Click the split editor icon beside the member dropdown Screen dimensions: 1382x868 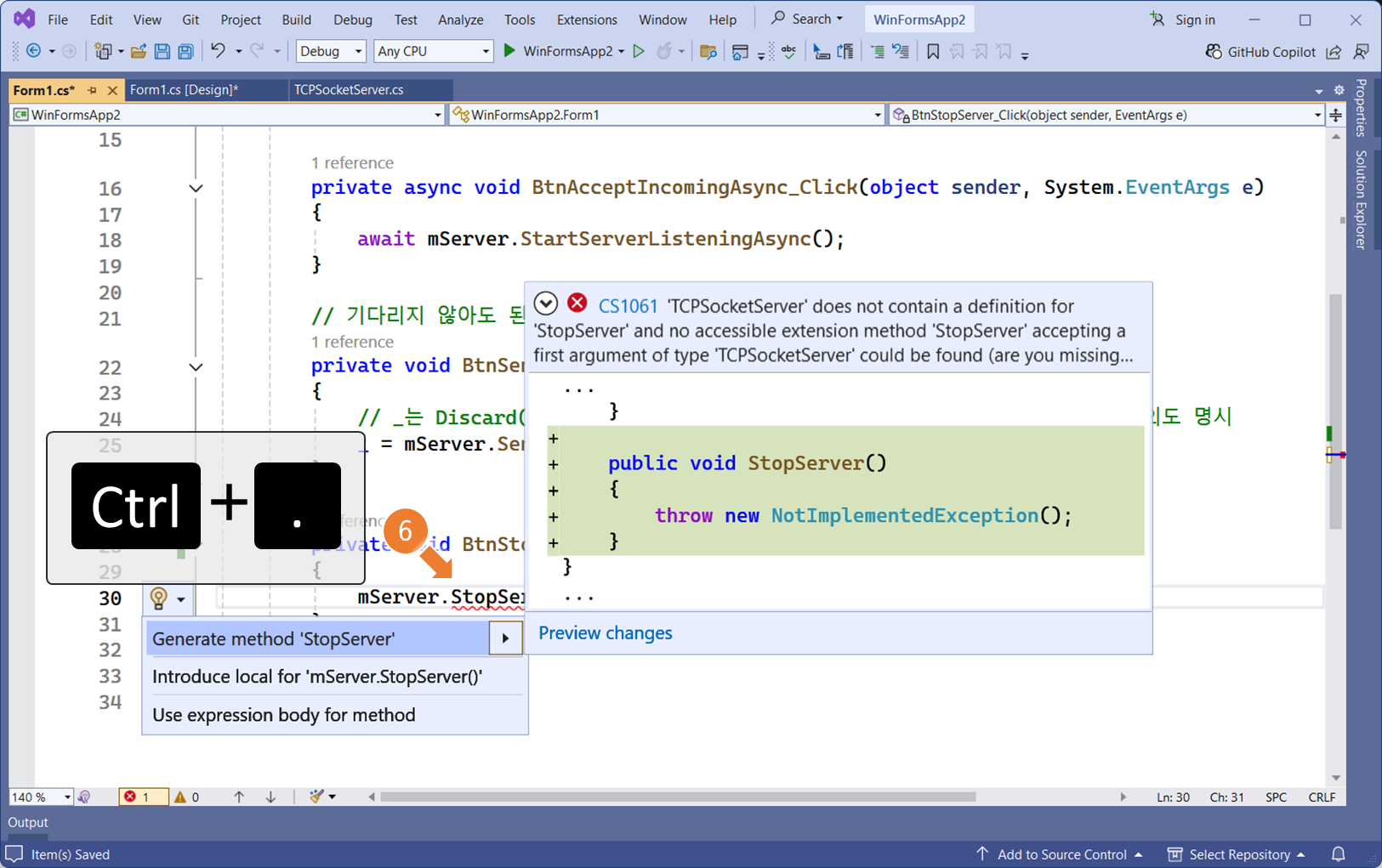1336,115
